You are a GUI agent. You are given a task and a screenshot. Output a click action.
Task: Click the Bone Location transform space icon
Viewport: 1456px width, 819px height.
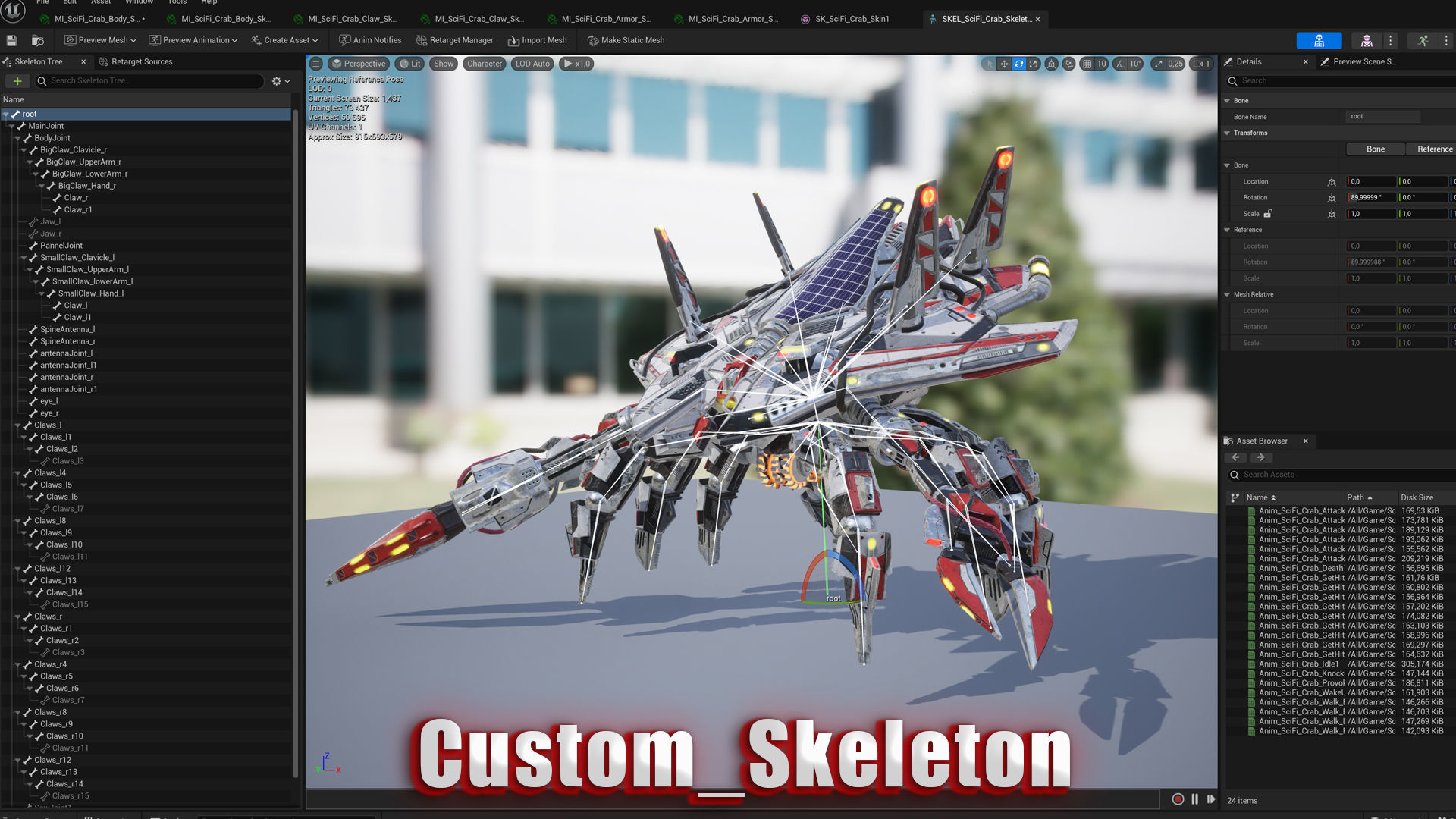tap(1332, 181)
